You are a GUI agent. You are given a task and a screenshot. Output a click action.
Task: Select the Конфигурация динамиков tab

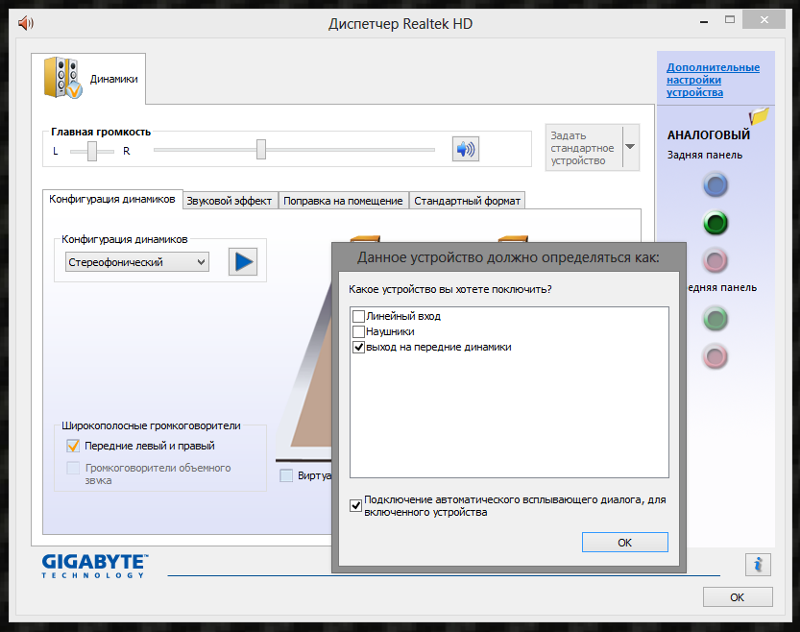click(x=112, y=199)
